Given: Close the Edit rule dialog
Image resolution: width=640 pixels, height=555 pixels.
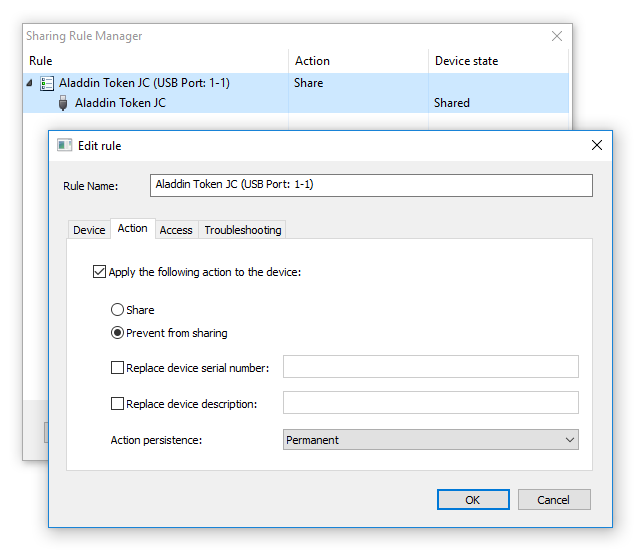Looking at the screenshot, I should 597,145.
